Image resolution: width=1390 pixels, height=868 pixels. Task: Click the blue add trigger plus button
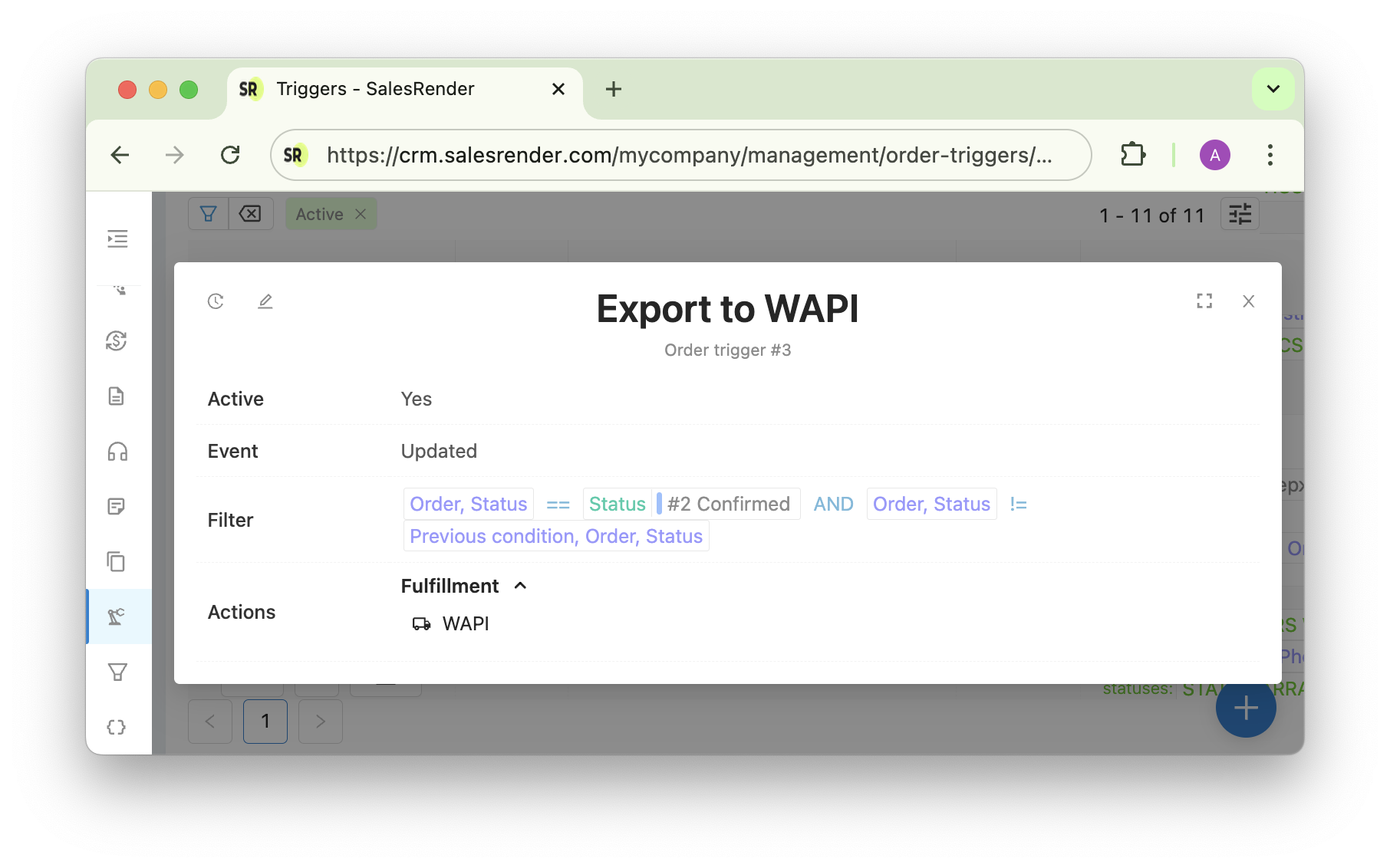coord(1246,708)
